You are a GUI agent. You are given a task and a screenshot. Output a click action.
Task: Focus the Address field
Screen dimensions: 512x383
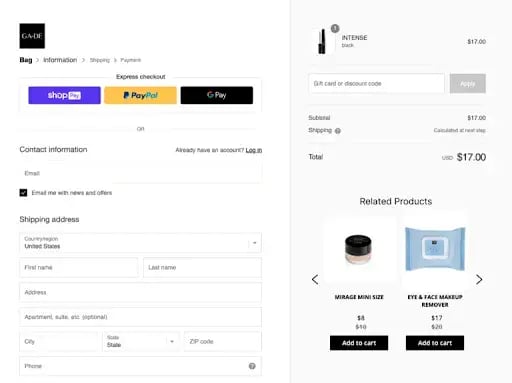tap(140, 292)
